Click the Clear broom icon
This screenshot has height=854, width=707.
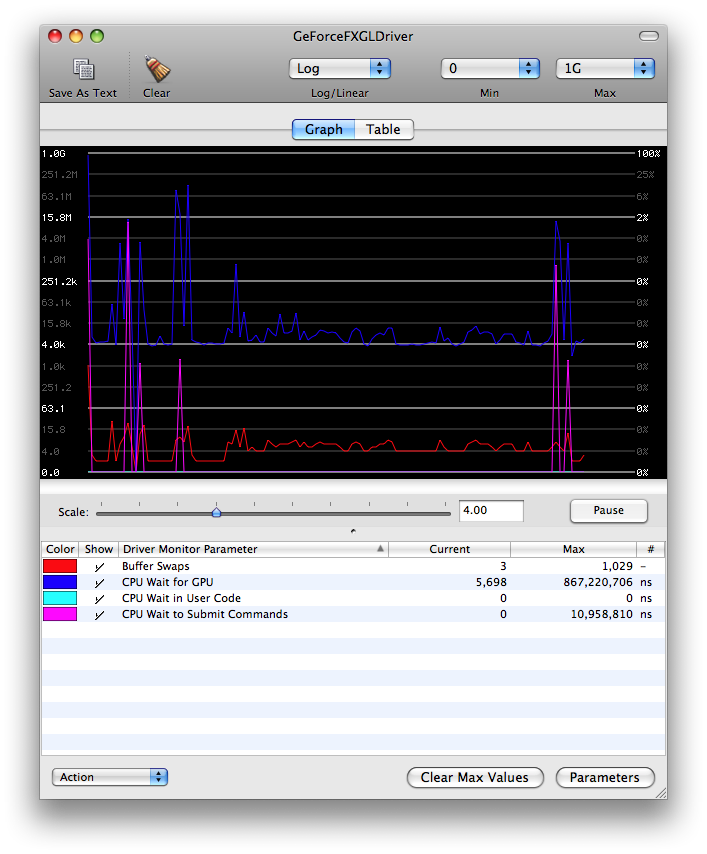click(x=157, y=69)
